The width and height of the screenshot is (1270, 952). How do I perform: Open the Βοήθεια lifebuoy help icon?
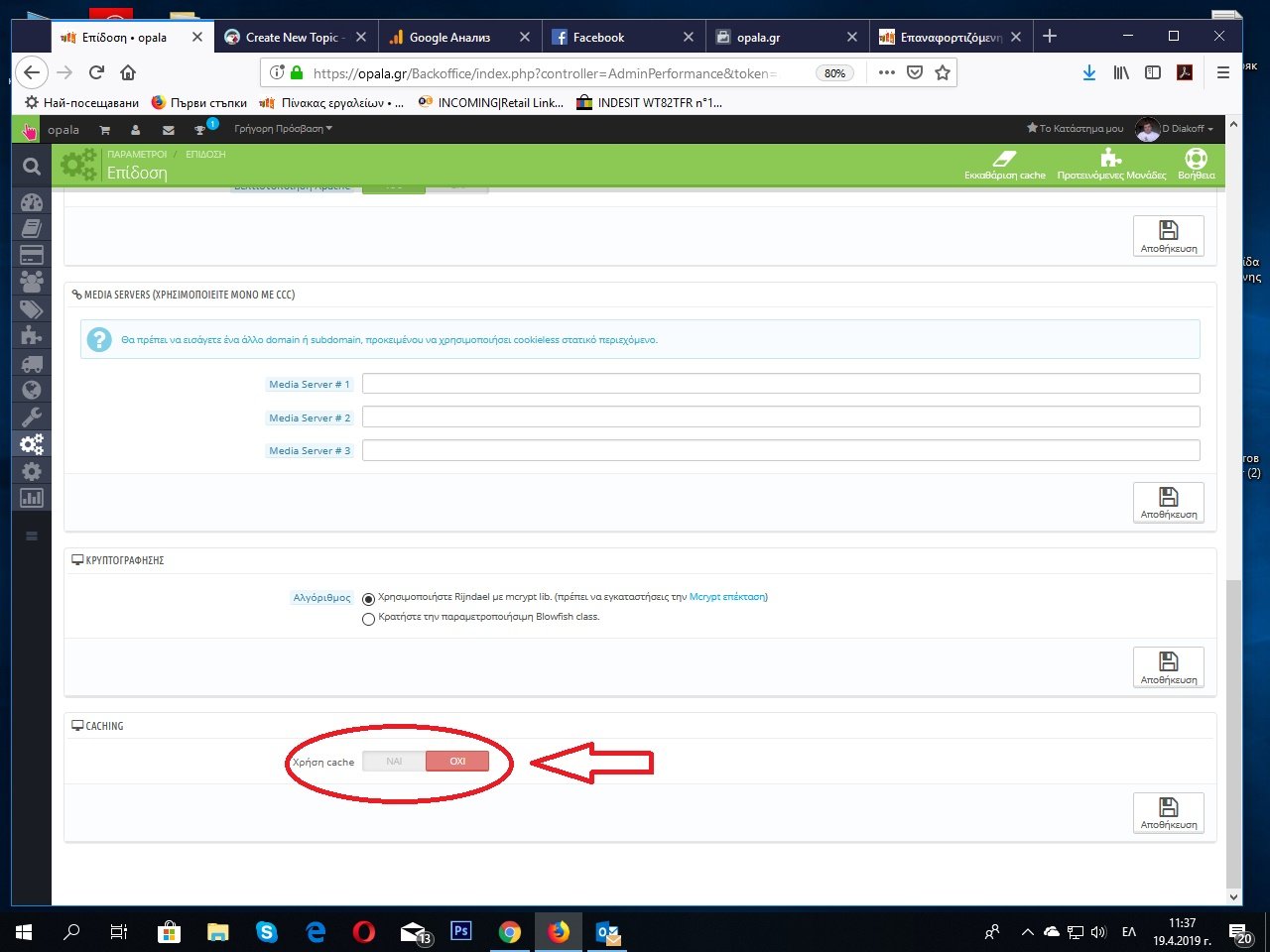(x=1197, y=165)
